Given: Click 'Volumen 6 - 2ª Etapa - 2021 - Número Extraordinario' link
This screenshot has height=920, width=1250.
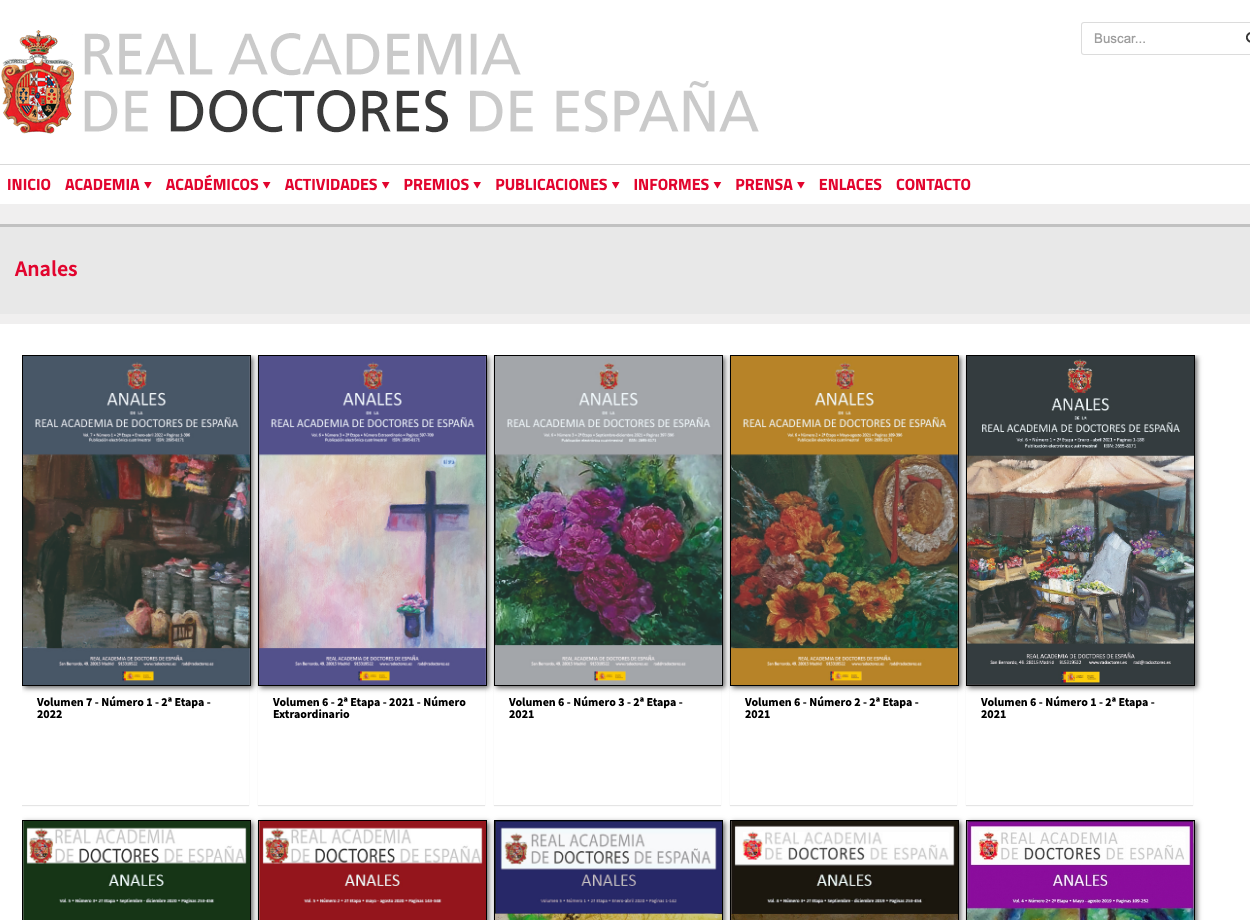Looking at the screenshot, I should coord(369,708).
